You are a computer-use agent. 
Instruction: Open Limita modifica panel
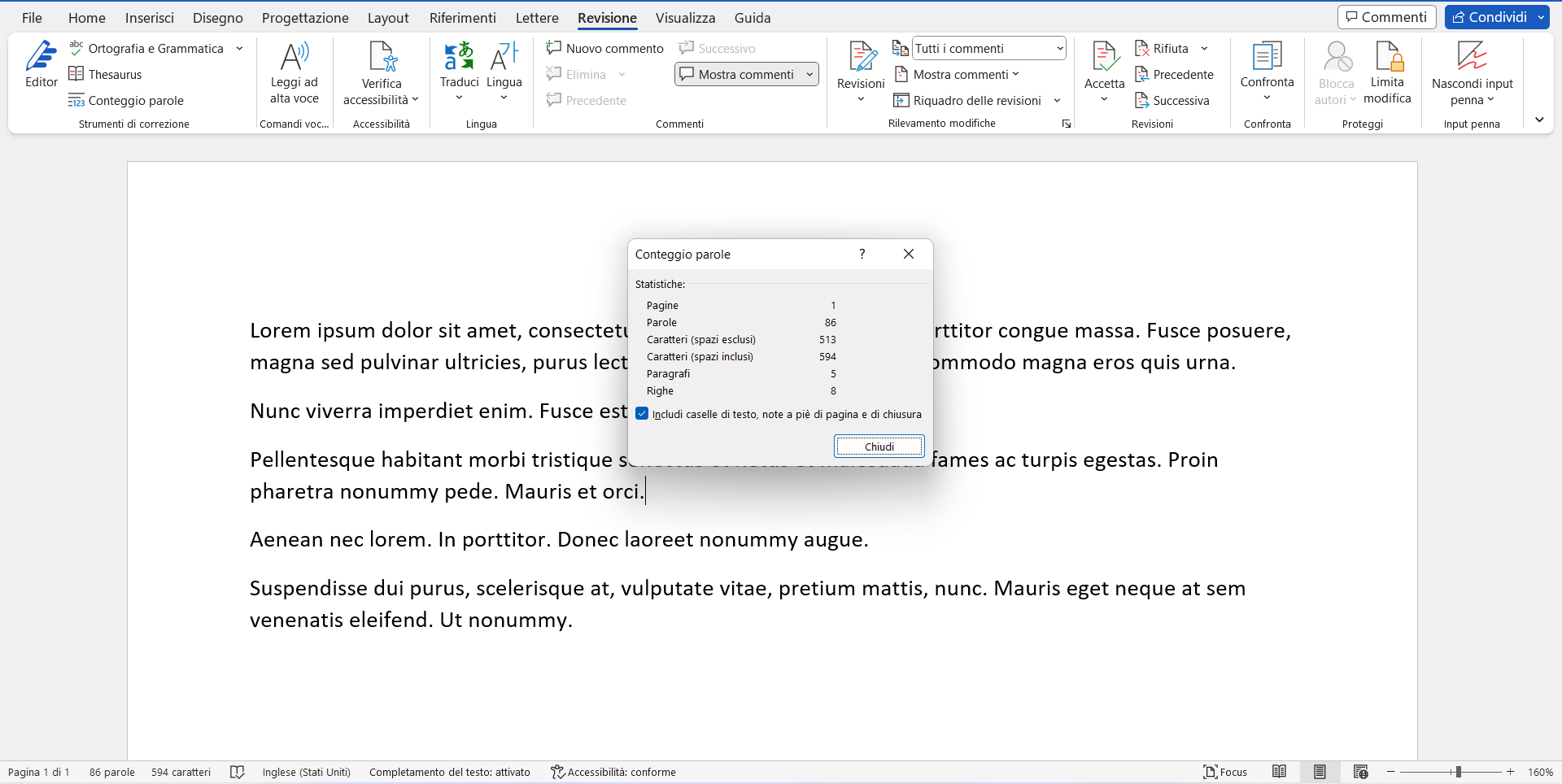(1386, 73)
